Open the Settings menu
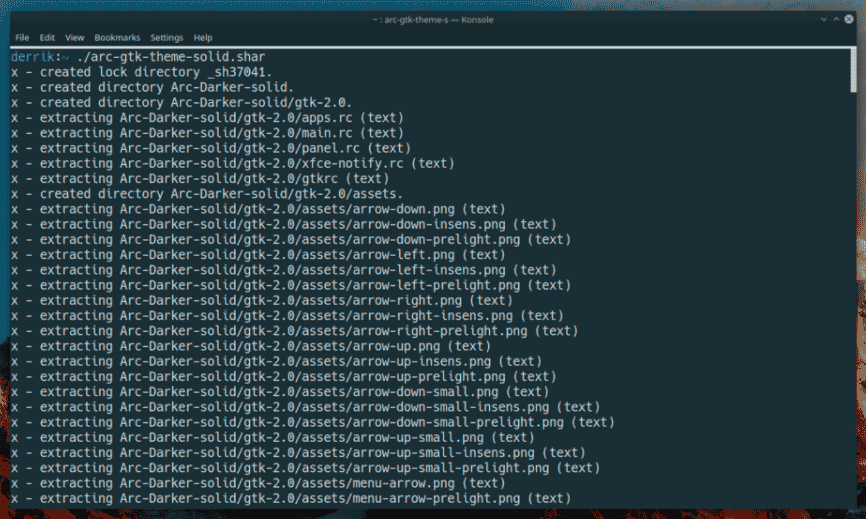866x519 pixels. (x=166, y=37)
